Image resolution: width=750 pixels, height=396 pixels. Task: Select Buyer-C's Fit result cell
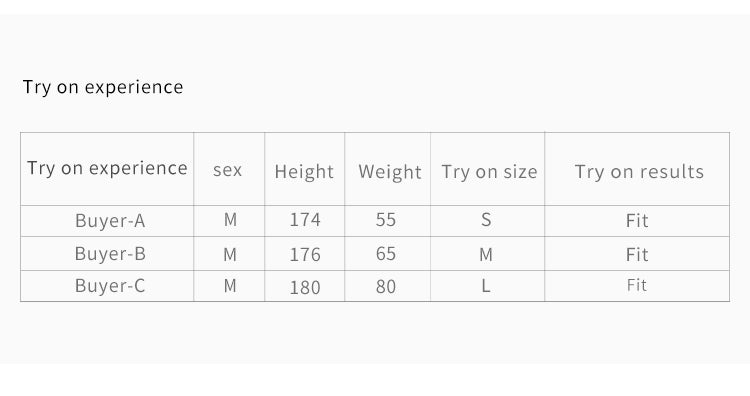(637, 286)
